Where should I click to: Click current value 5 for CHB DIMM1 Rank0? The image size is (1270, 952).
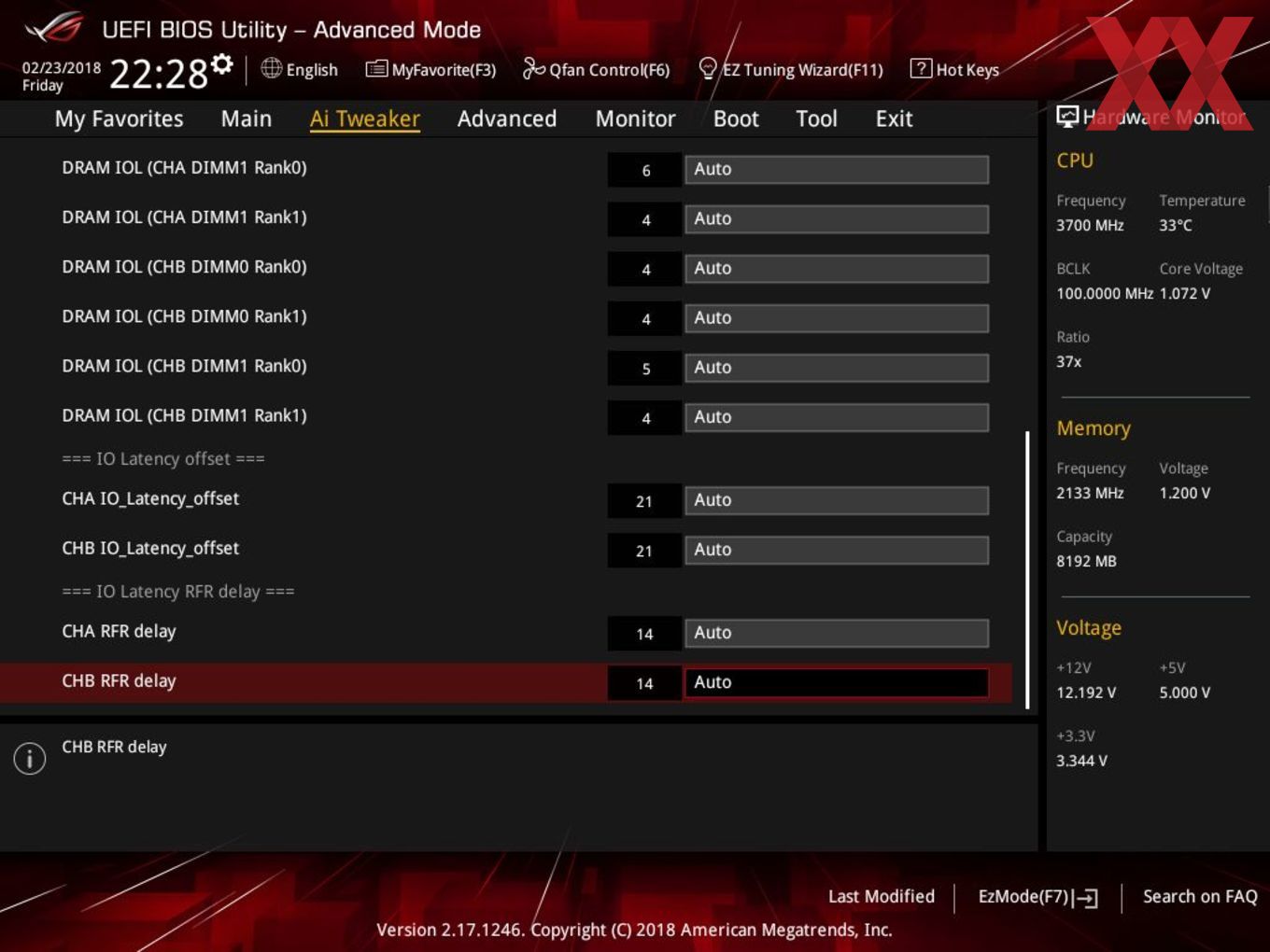645,369
